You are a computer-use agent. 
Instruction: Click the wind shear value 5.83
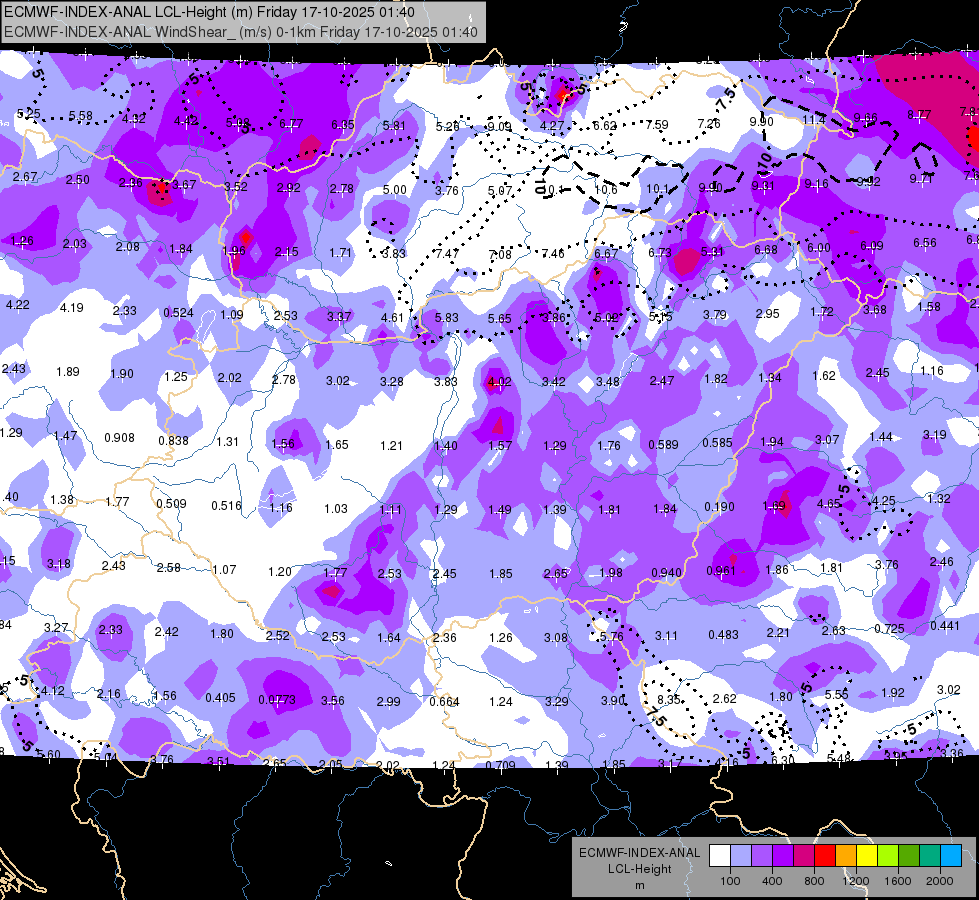coord(446,317)
